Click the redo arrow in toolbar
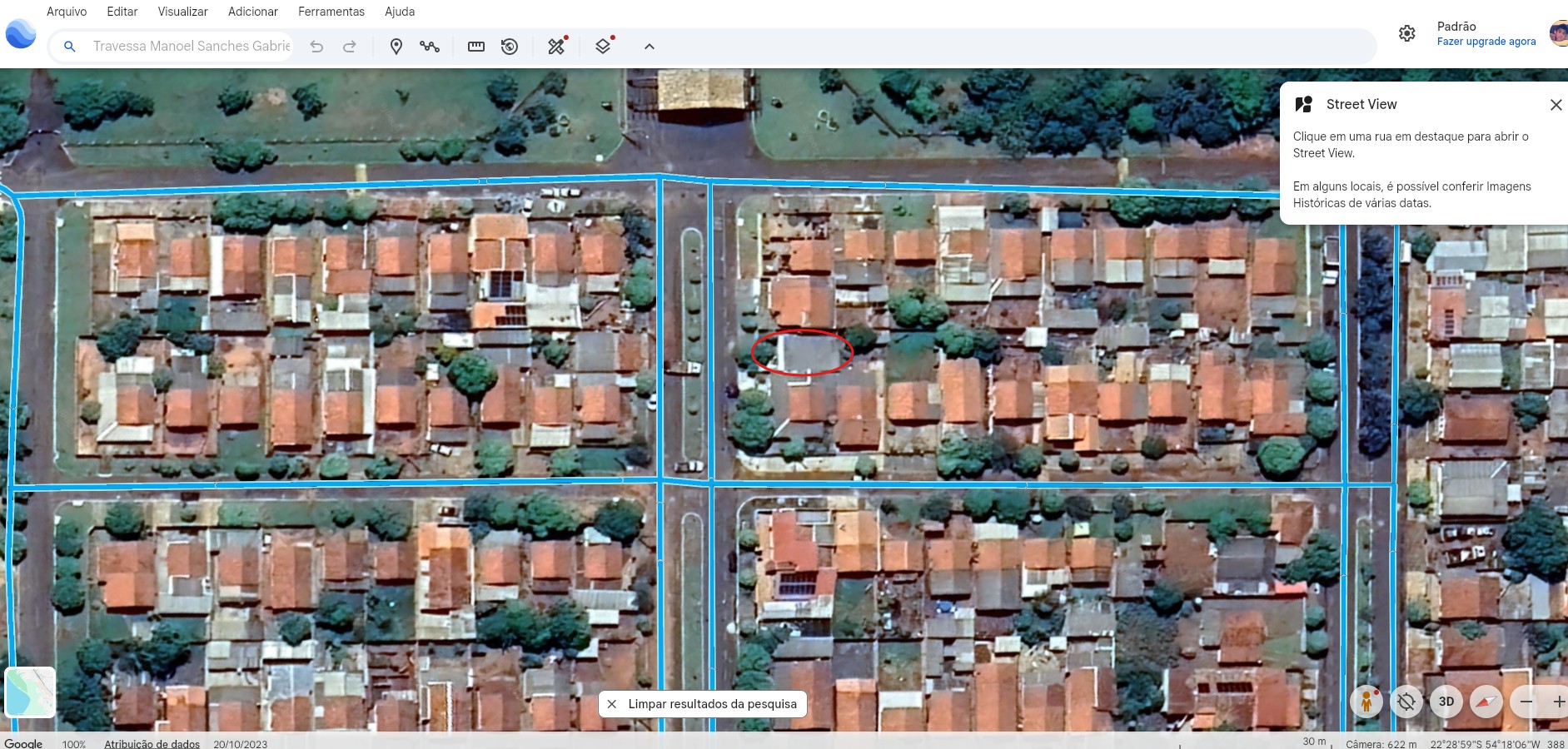 click(350, 47)
